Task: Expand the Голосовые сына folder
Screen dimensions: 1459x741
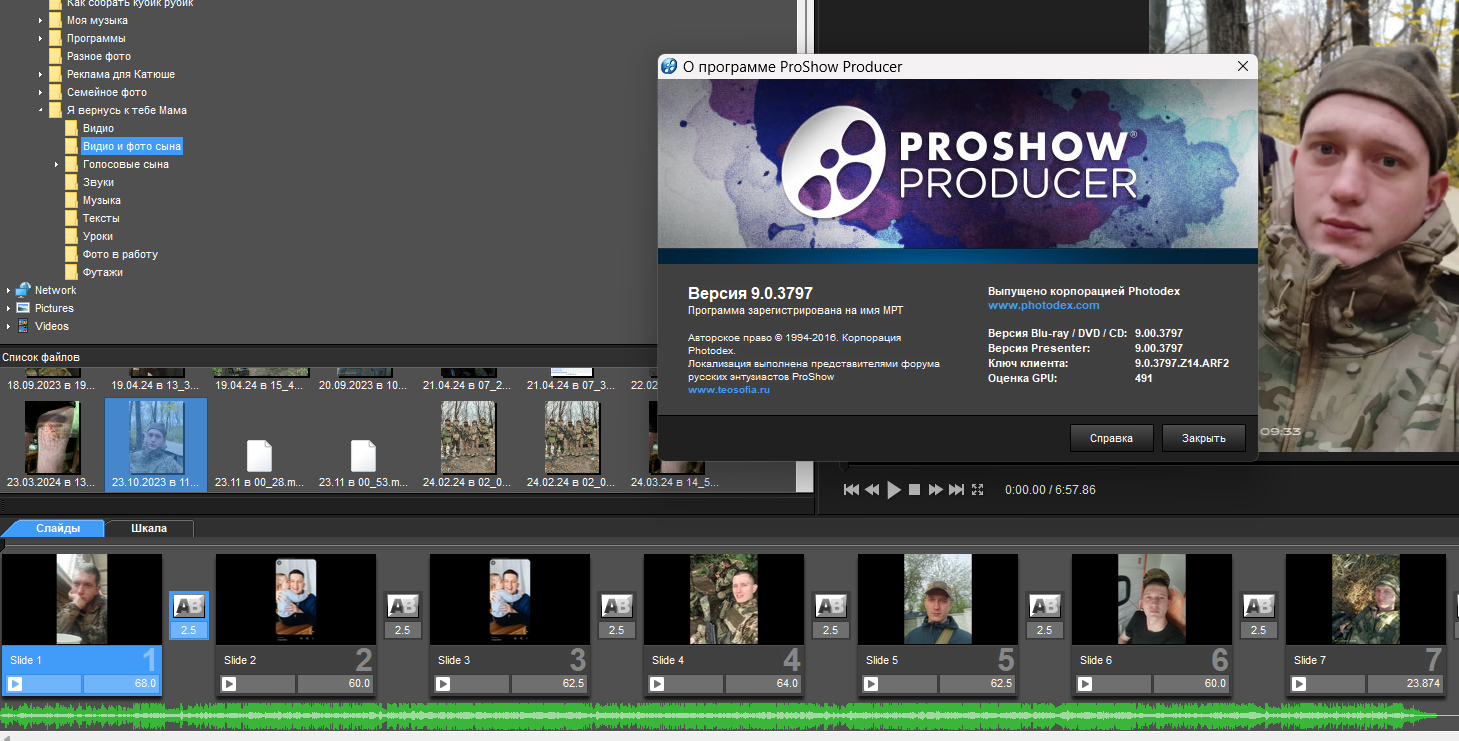Action: [x=57, y=164]
